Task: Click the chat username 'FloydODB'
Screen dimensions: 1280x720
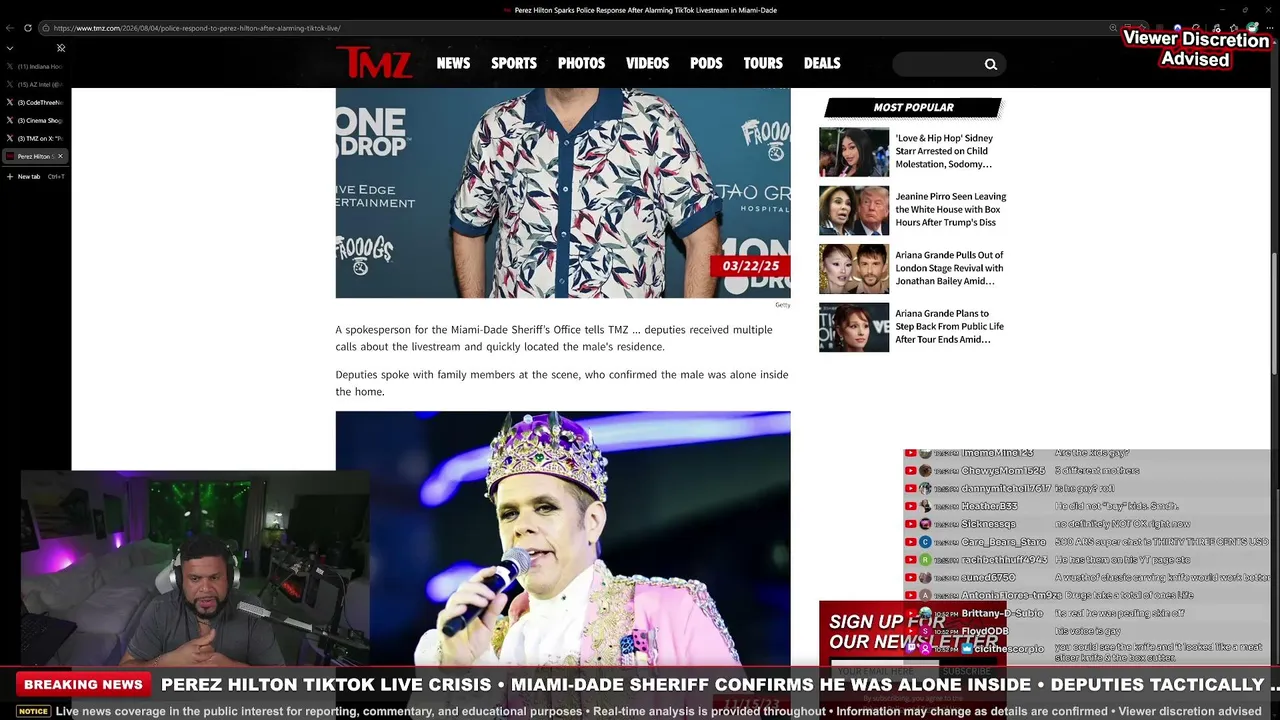Action: pos(985,631)
